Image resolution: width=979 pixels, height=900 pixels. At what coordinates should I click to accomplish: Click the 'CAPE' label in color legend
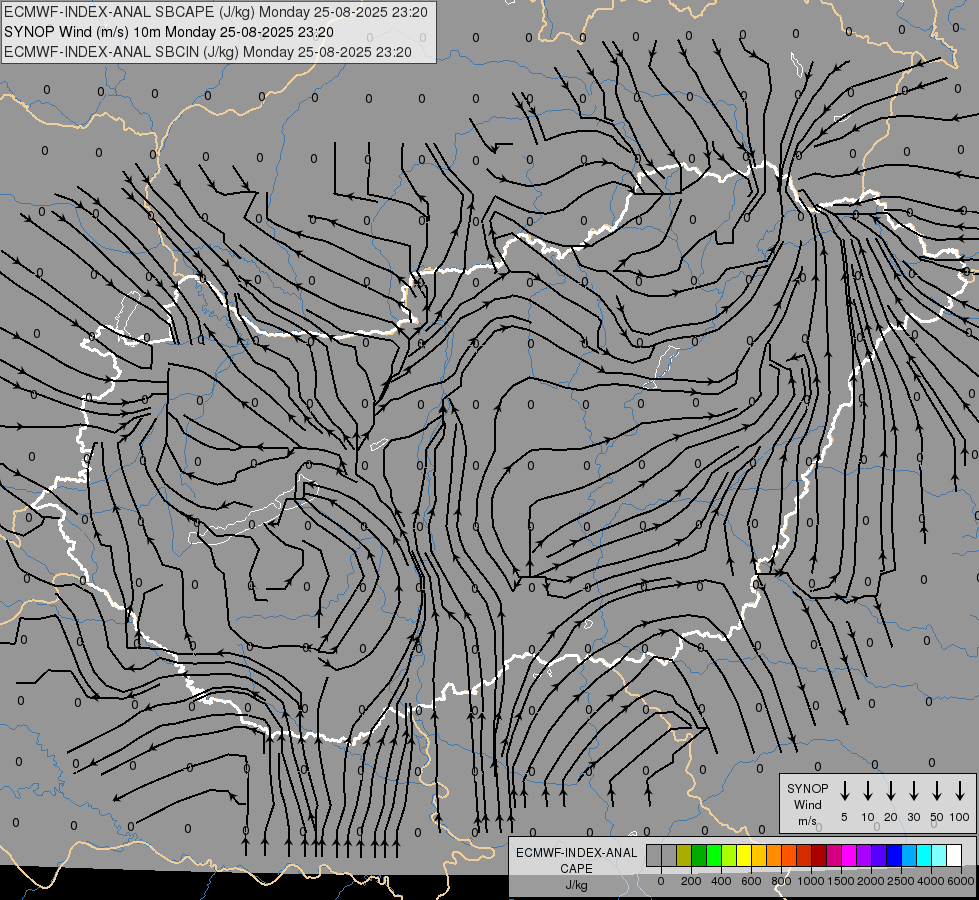[576, 869]
